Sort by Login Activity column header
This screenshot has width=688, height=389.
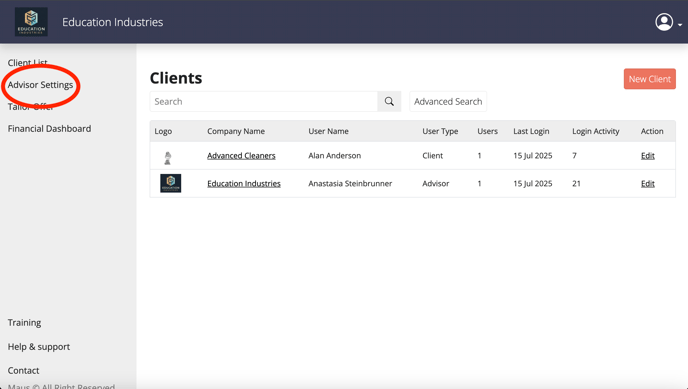pyautogui.click(x=595, y=131)
